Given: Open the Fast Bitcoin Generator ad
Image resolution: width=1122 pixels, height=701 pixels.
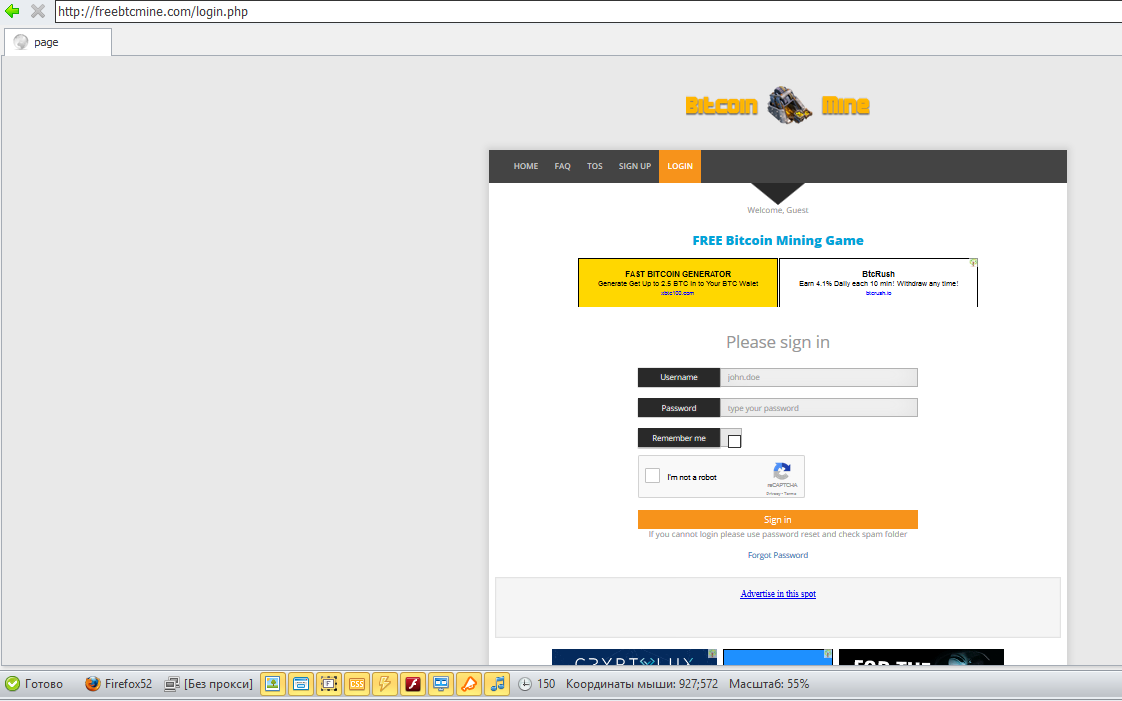Looking at the screenshot, I should tap(678, 283).
